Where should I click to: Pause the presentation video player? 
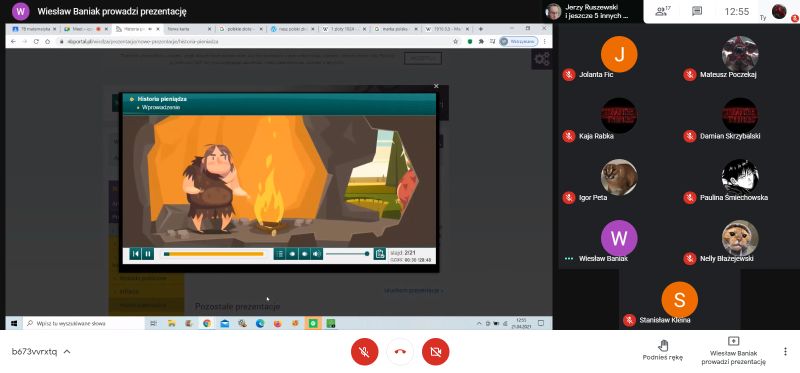coord(148,254)
